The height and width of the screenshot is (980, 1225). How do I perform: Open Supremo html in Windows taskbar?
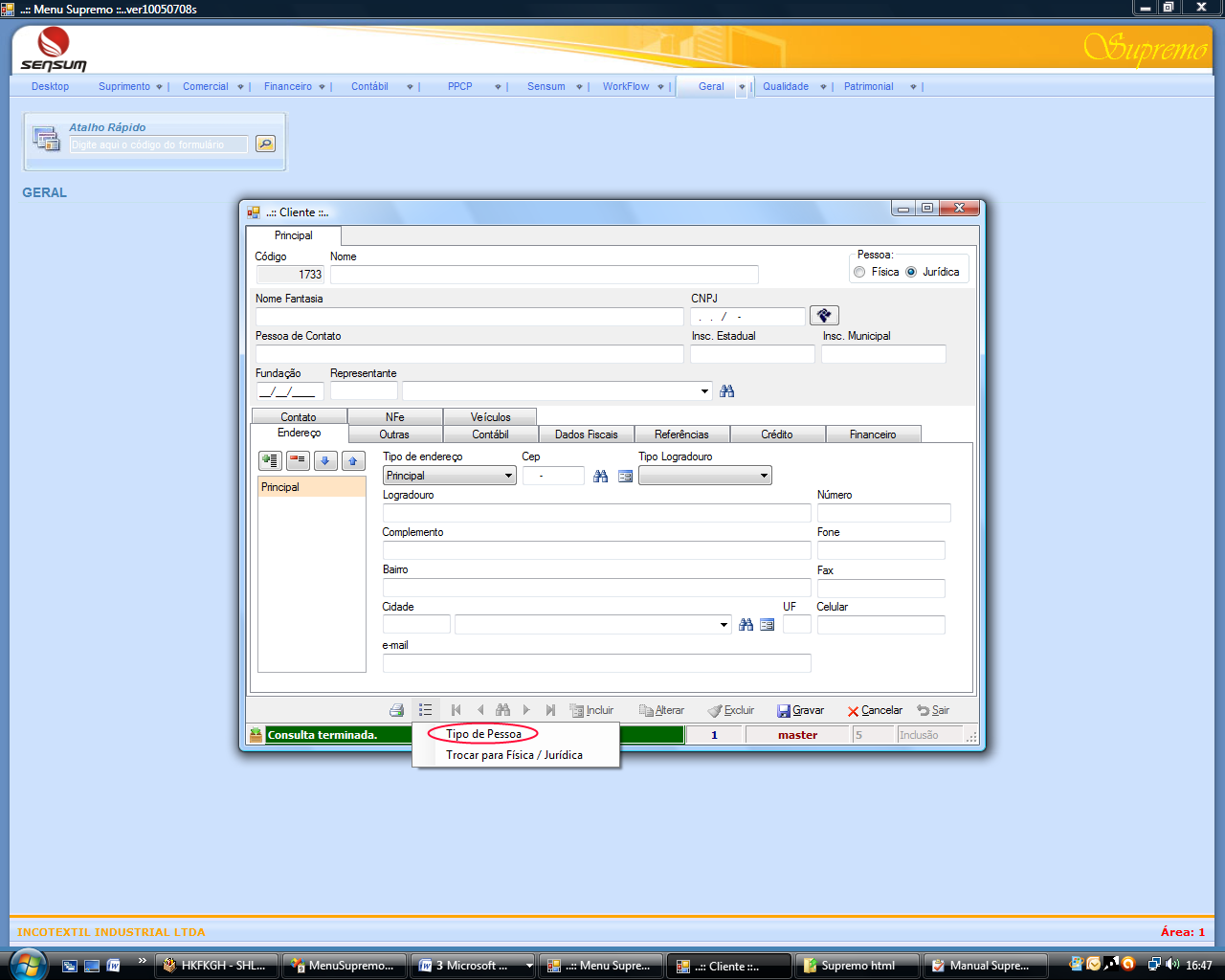pyautogui.click(x=857, y=966)
